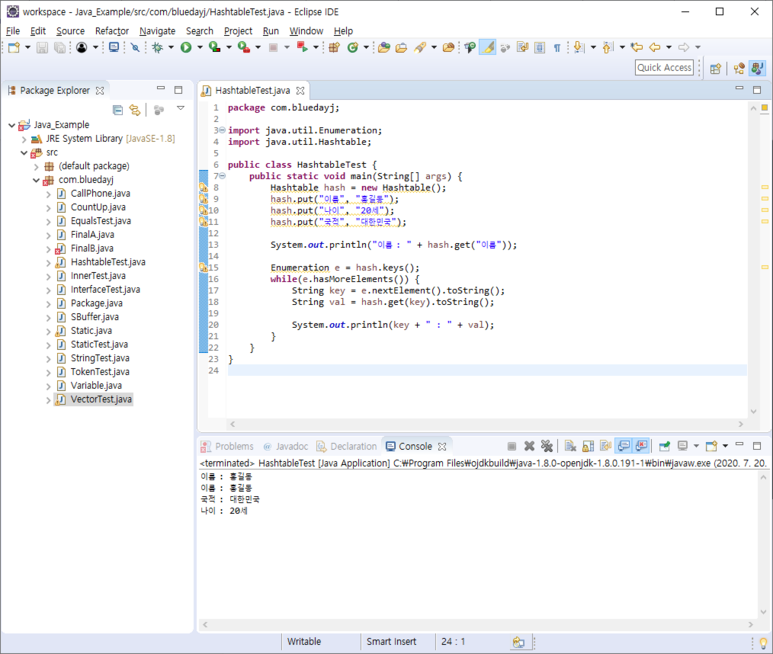Switch to the Problems tab
Viewport: 773px width, 654px height.
pyautogui.click(x=227, y=447)
